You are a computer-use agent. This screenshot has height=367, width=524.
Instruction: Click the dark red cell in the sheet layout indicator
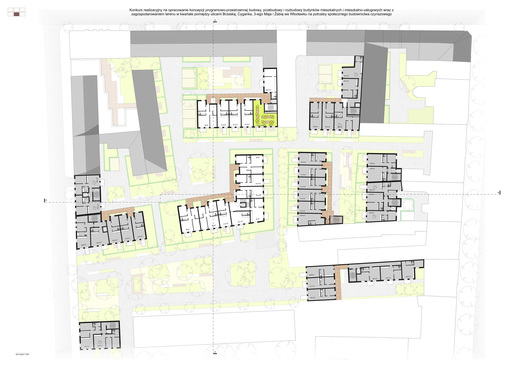pos(17,14)
